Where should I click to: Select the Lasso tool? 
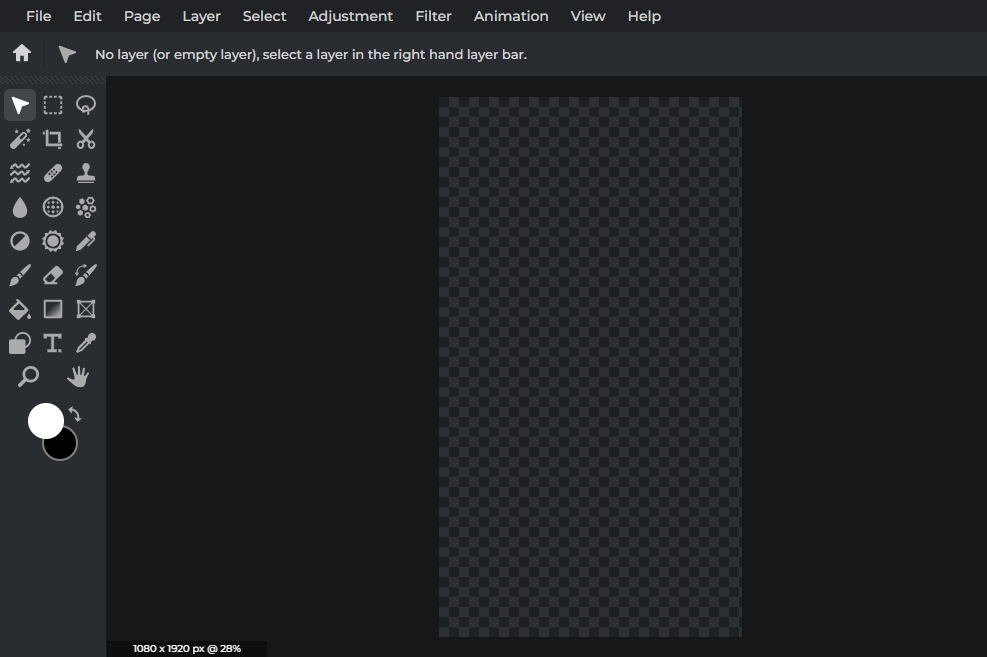(86, 105)
